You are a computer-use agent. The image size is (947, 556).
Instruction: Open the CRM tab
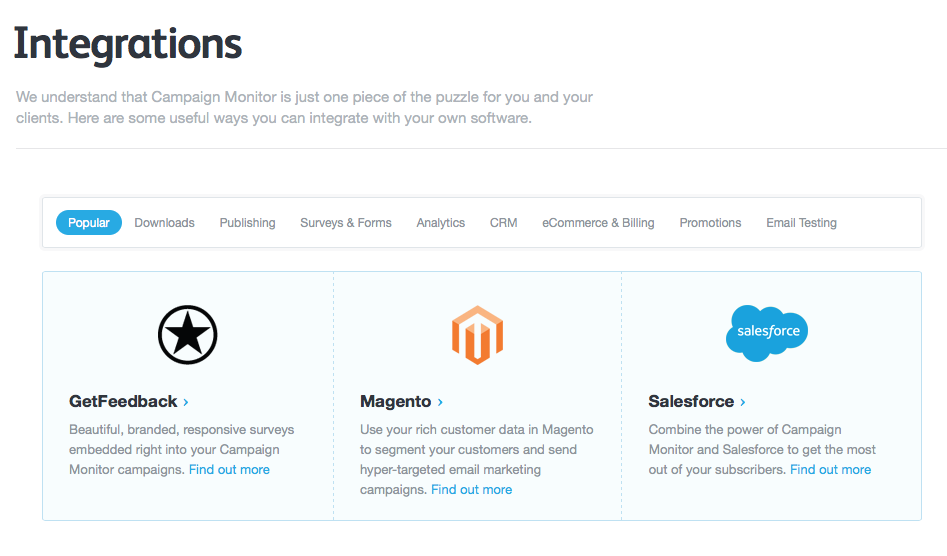(x=504, y=223)
